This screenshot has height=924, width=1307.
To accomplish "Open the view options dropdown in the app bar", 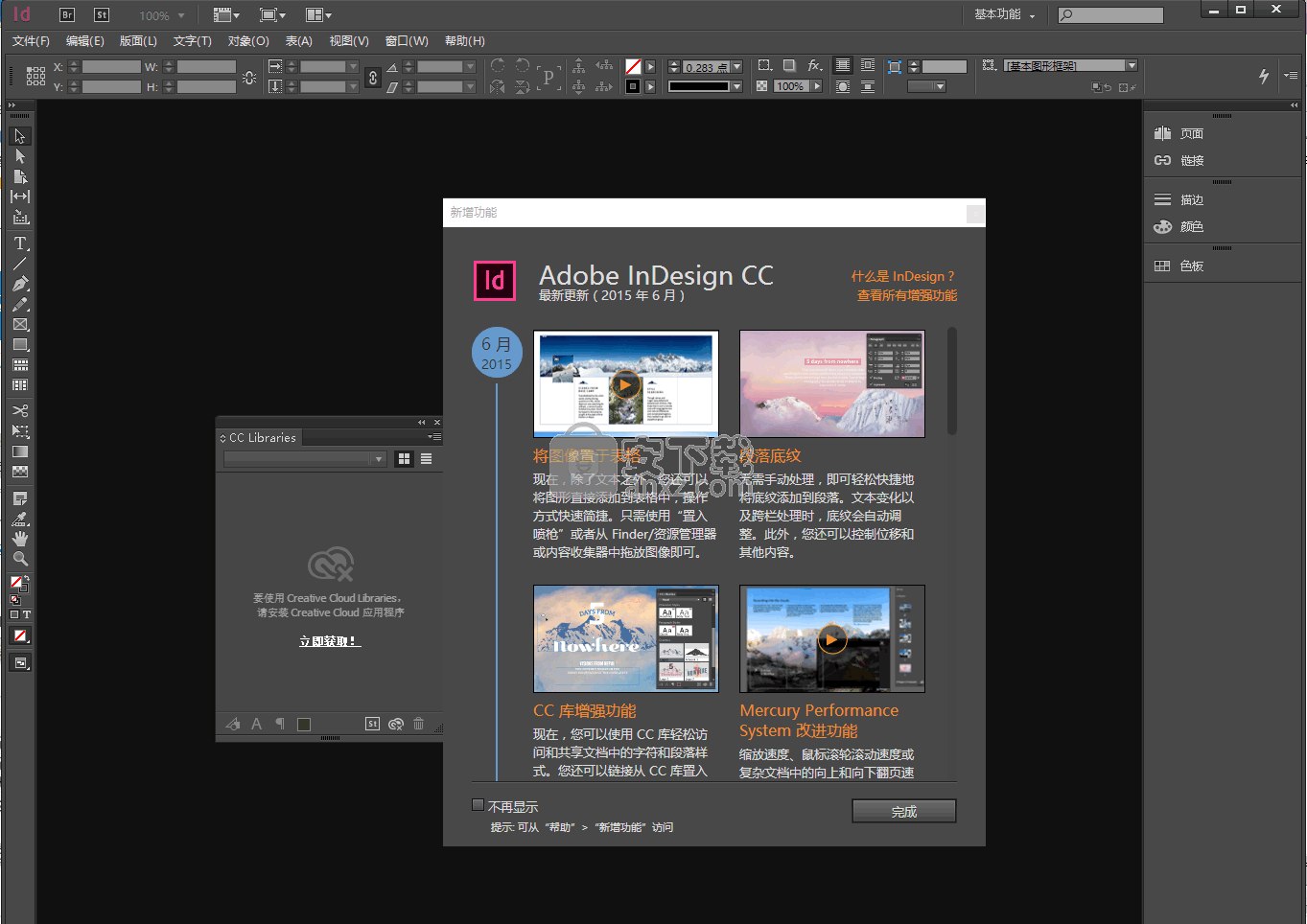I will tap(226, 15).
